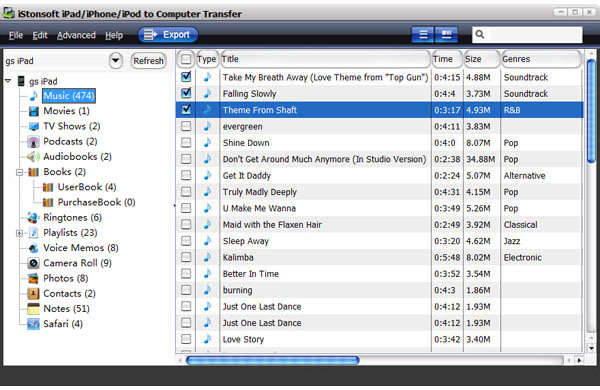Click the vertical scrollbar thumb
Screen dimensions: 600x390
(591, 111)
